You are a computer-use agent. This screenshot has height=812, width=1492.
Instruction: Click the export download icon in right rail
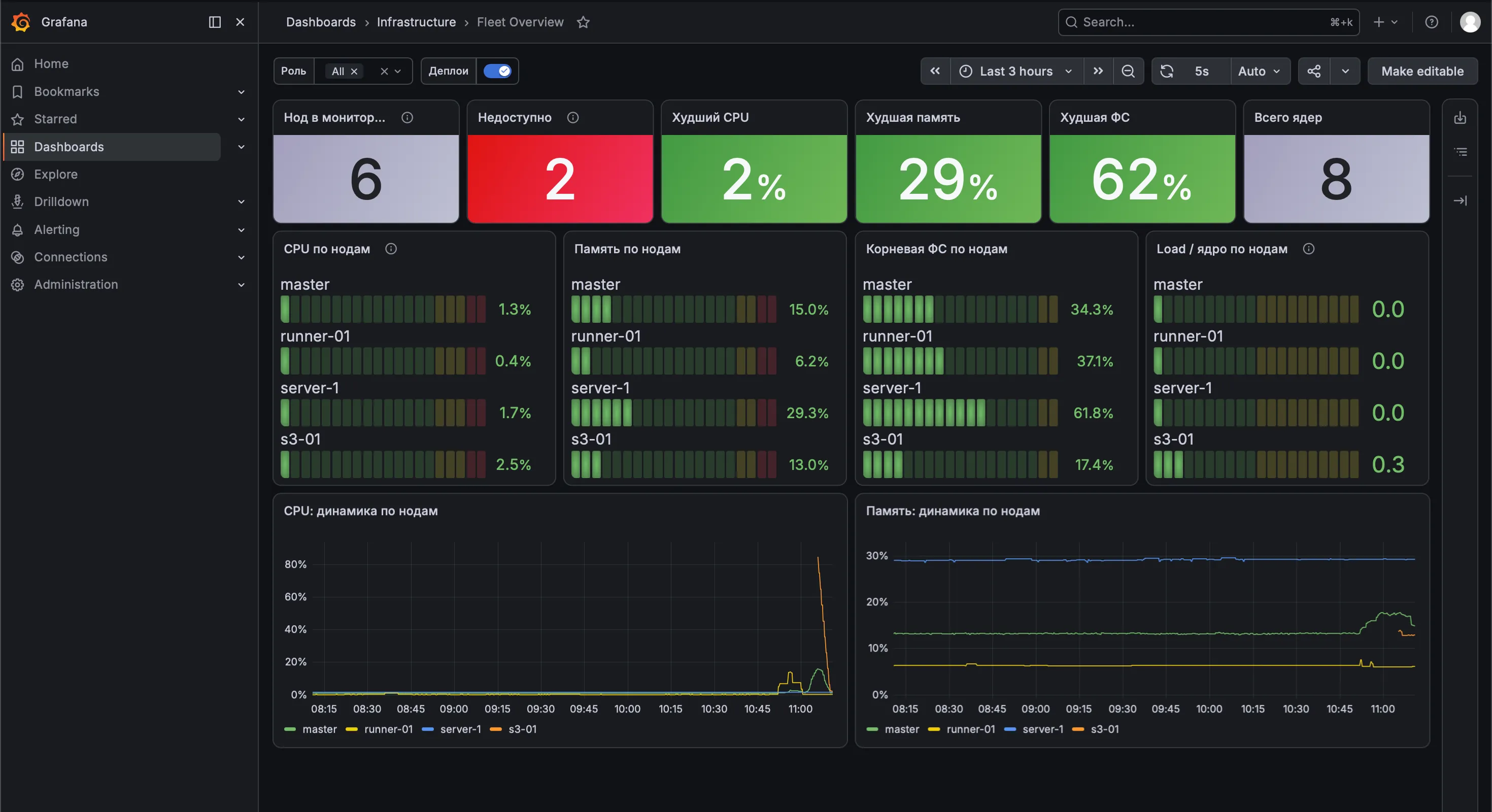pos(1460,118)
